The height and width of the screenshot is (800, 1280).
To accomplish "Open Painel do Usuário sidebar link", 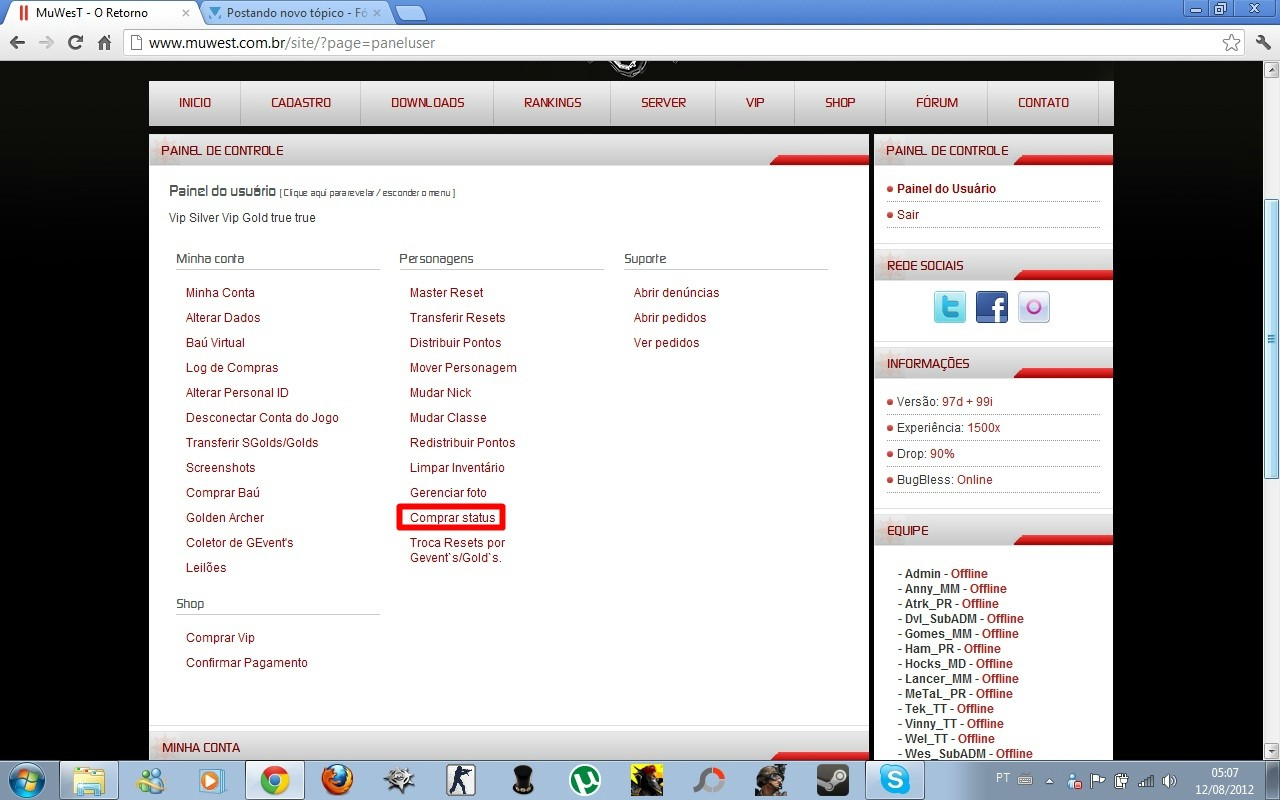I will tap(946, 189).
